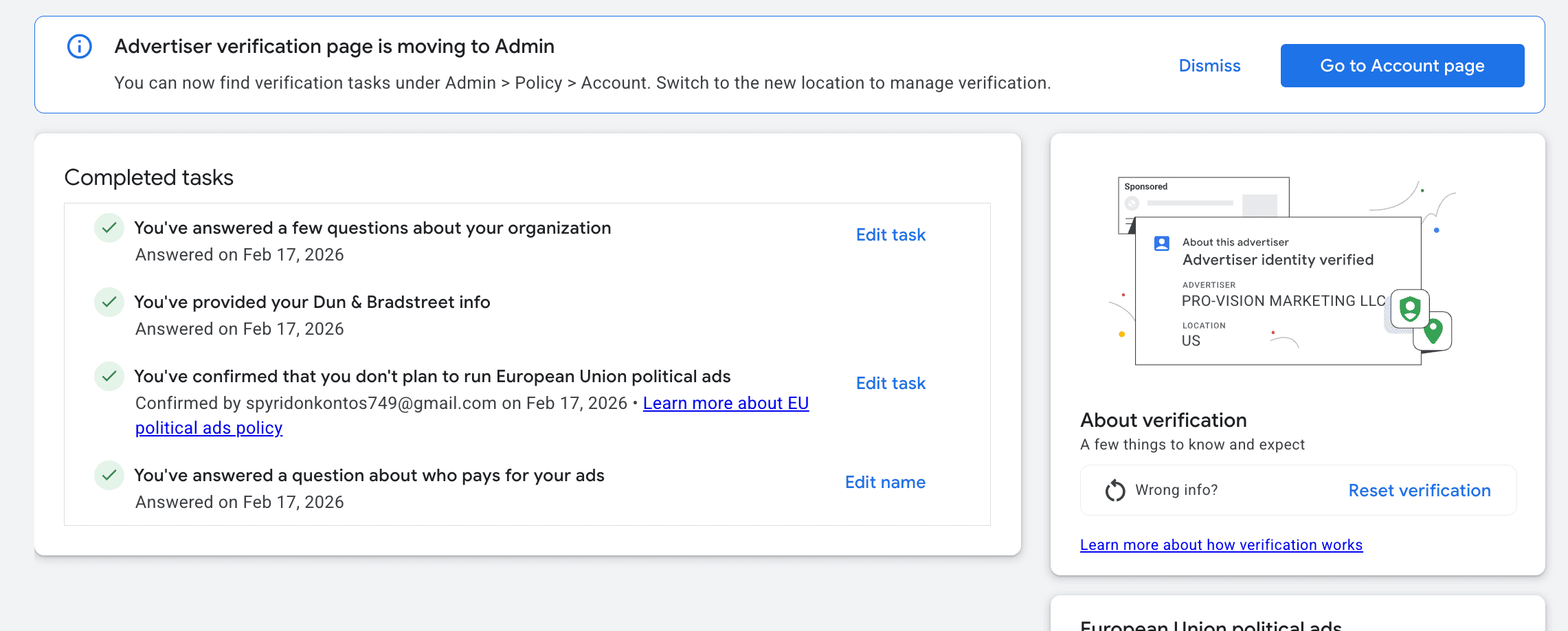1568x631 pixels.
Task: Click Edit name for ad payer
Action: click(x=885, y=483)
